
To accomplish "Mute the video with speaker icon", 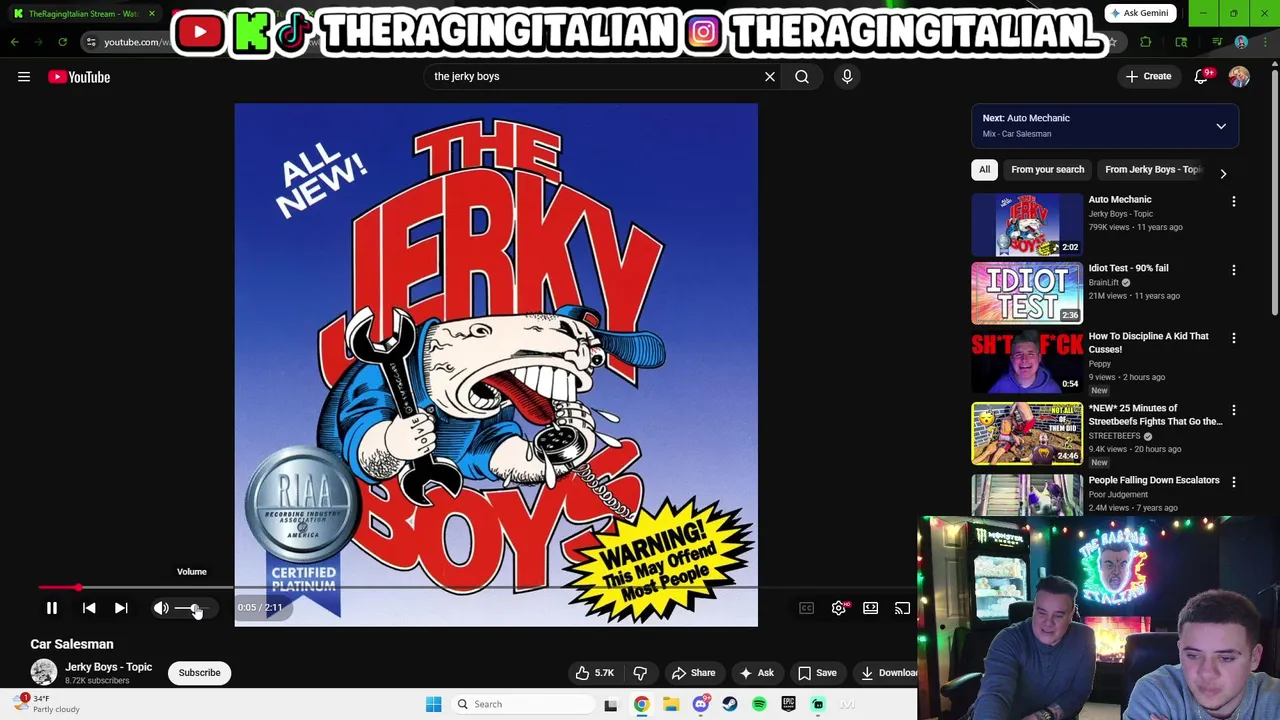I will (x=161, y=608).
